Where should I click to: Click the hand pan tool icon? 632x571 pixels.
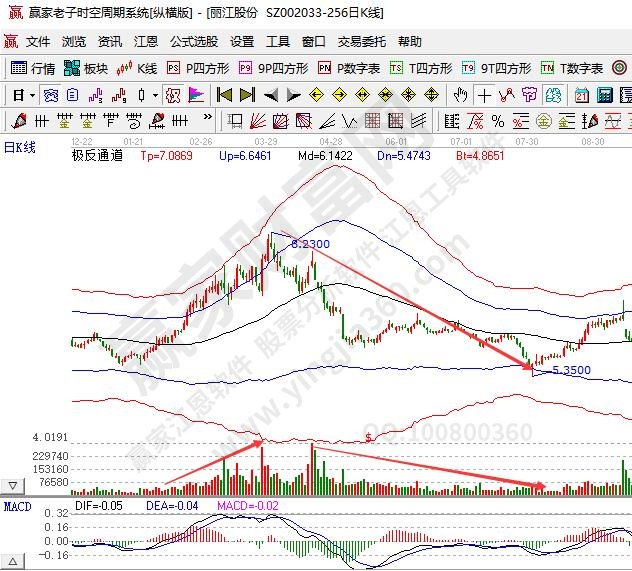click(x=460, y=95)
